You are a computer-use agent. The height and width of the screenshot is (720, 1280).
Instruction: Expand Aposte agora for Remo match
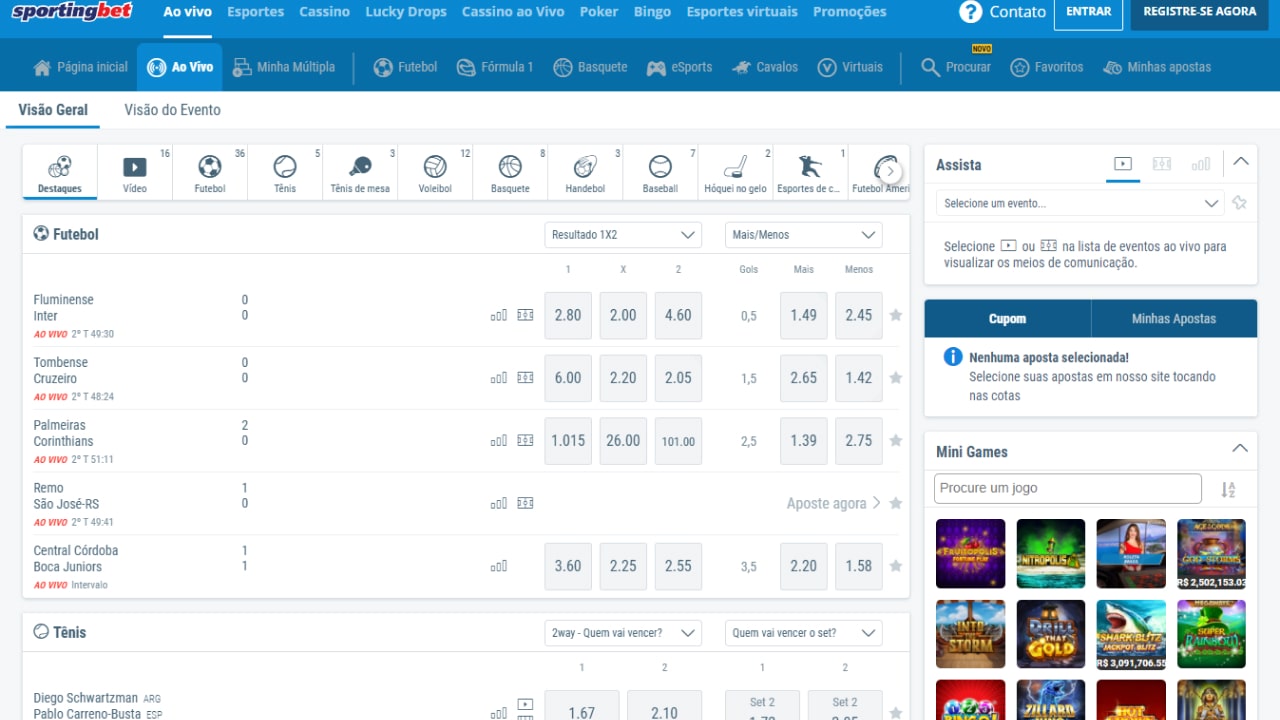click(x=833, y=503)
